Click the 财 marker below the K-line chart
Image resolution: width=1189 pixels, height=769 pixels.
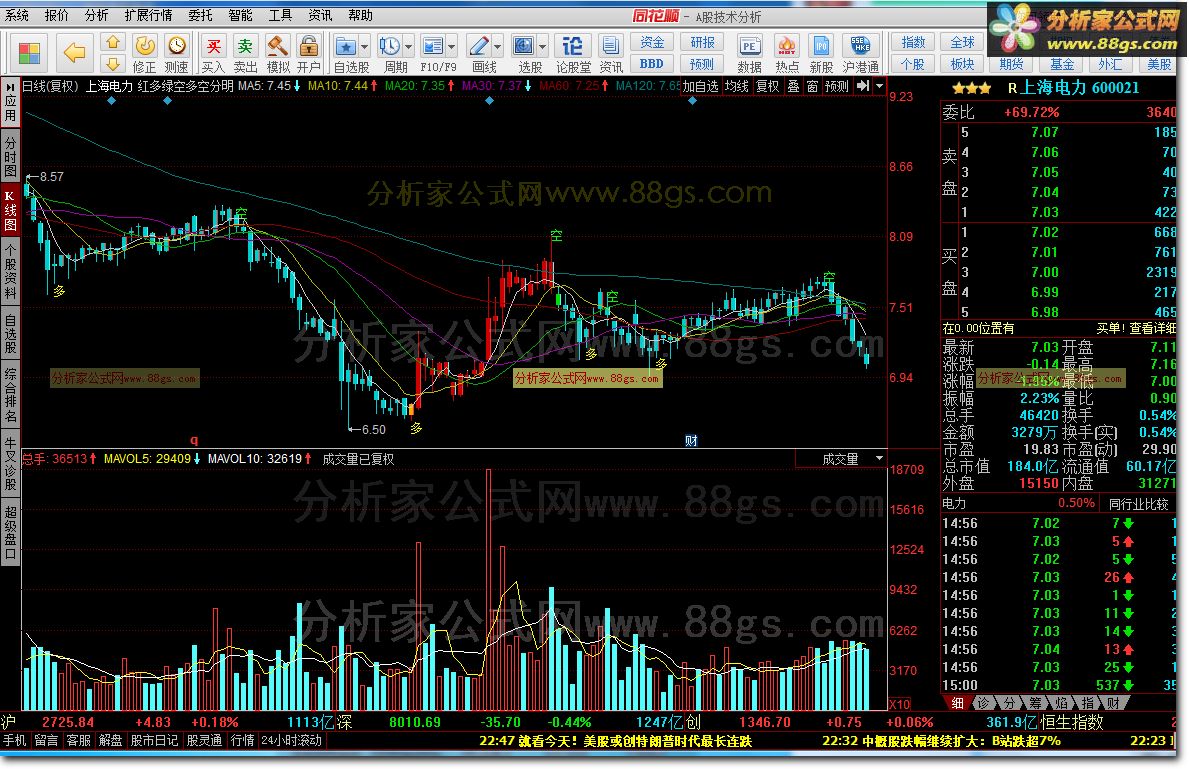click(x=691, y=441)
